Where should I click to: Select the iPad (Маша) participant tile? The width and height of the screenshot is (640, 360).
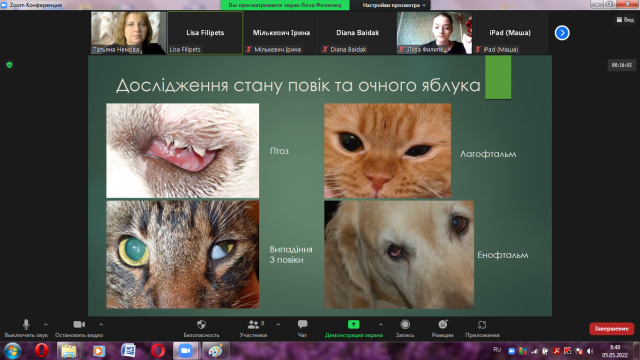pos(510,33)
